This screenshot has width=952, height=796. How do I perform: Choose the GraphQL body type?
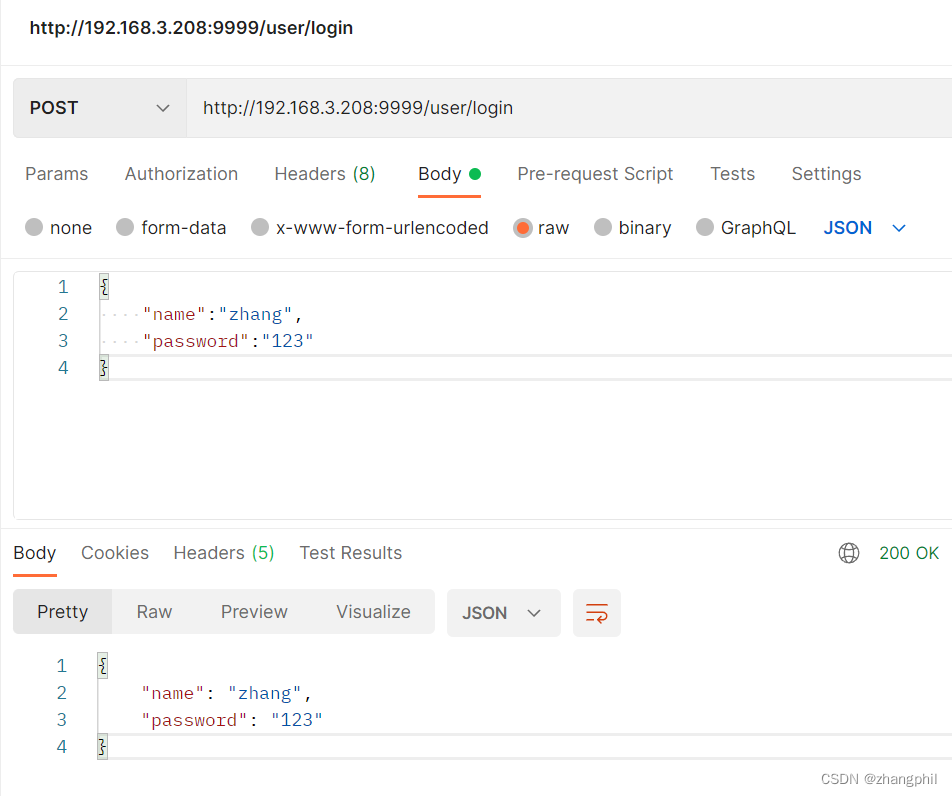[x=708, y=228]
